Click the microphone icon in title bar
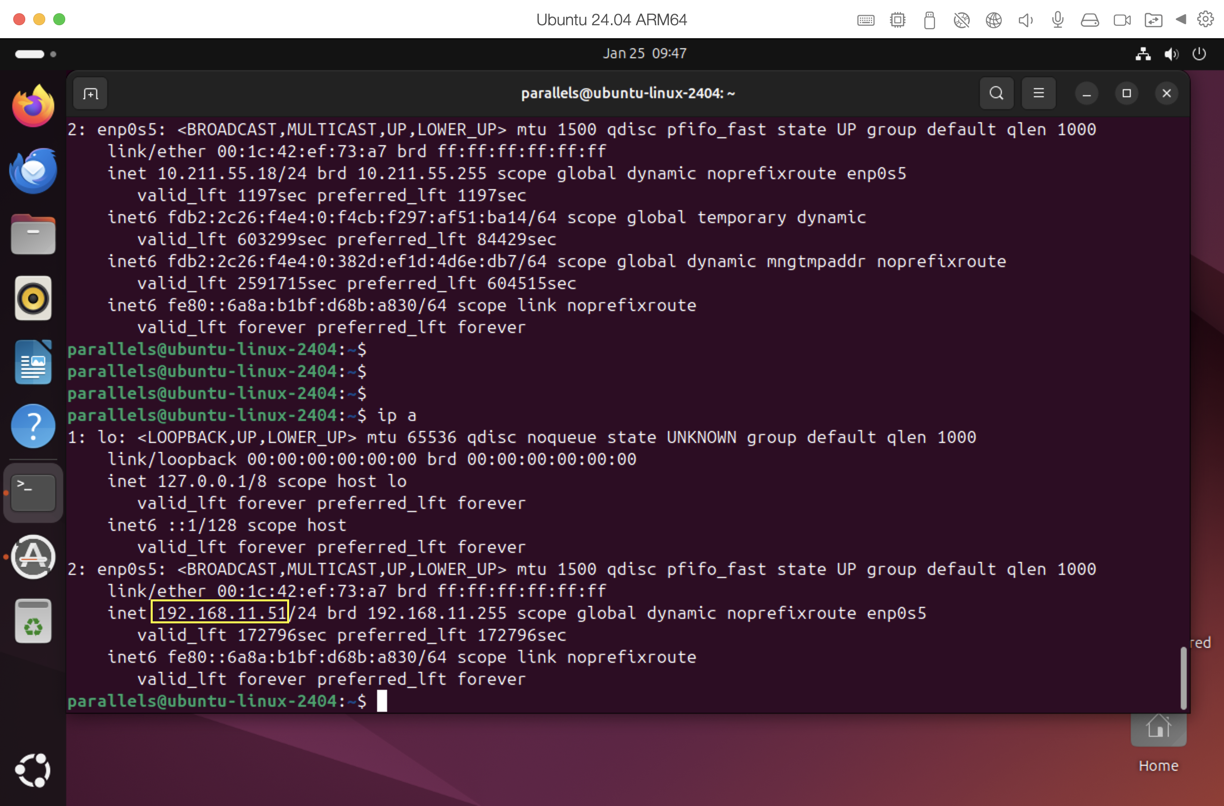This screenshot has width=1224, height=806. pyautogui.click(x=1057, y=20)
